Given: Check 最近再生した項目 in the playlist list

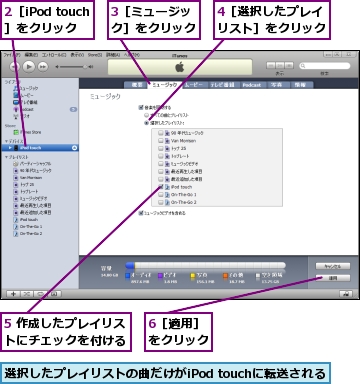Looking at the screenshot, I should [161, 171].
